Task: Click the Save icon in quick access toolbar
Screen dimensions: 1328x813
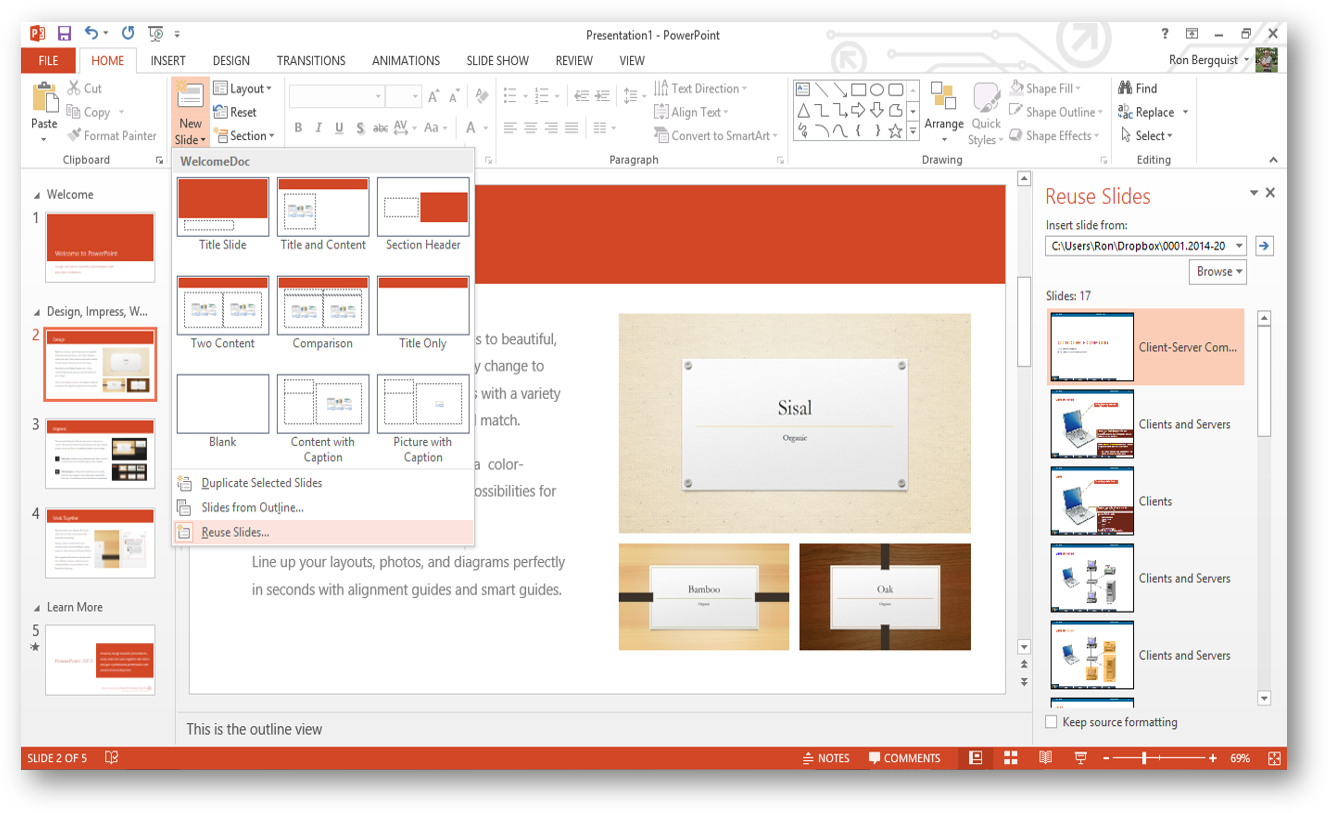Action: click(64, 34)
